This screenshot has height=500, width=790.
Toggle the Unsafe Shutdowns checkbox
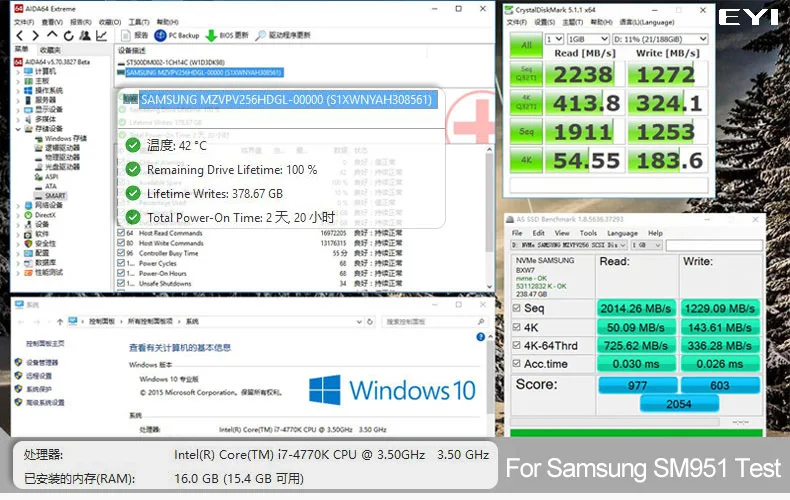click(121, 283)
